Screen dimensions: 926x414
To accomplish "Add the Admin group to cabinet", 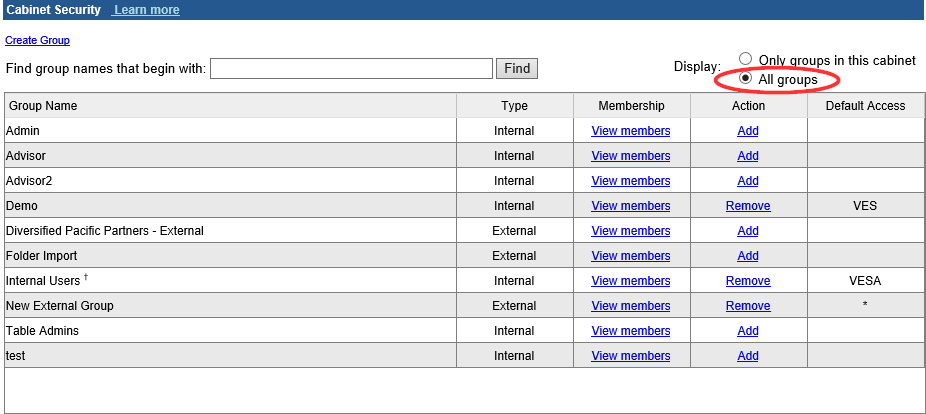I will [748, 131].
